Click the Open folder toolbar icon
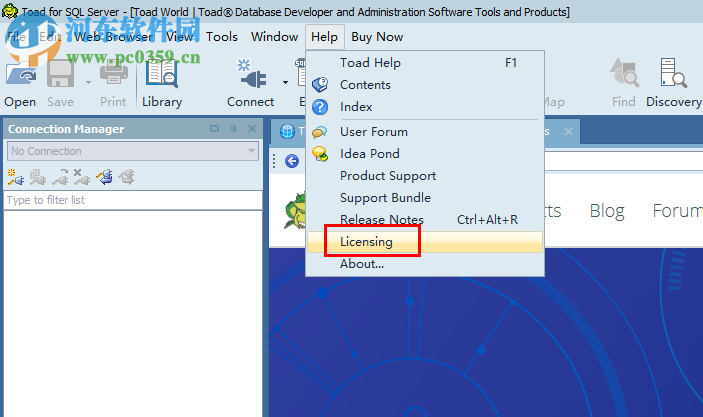This screenshot has width=703, height=417. (21, 74)
